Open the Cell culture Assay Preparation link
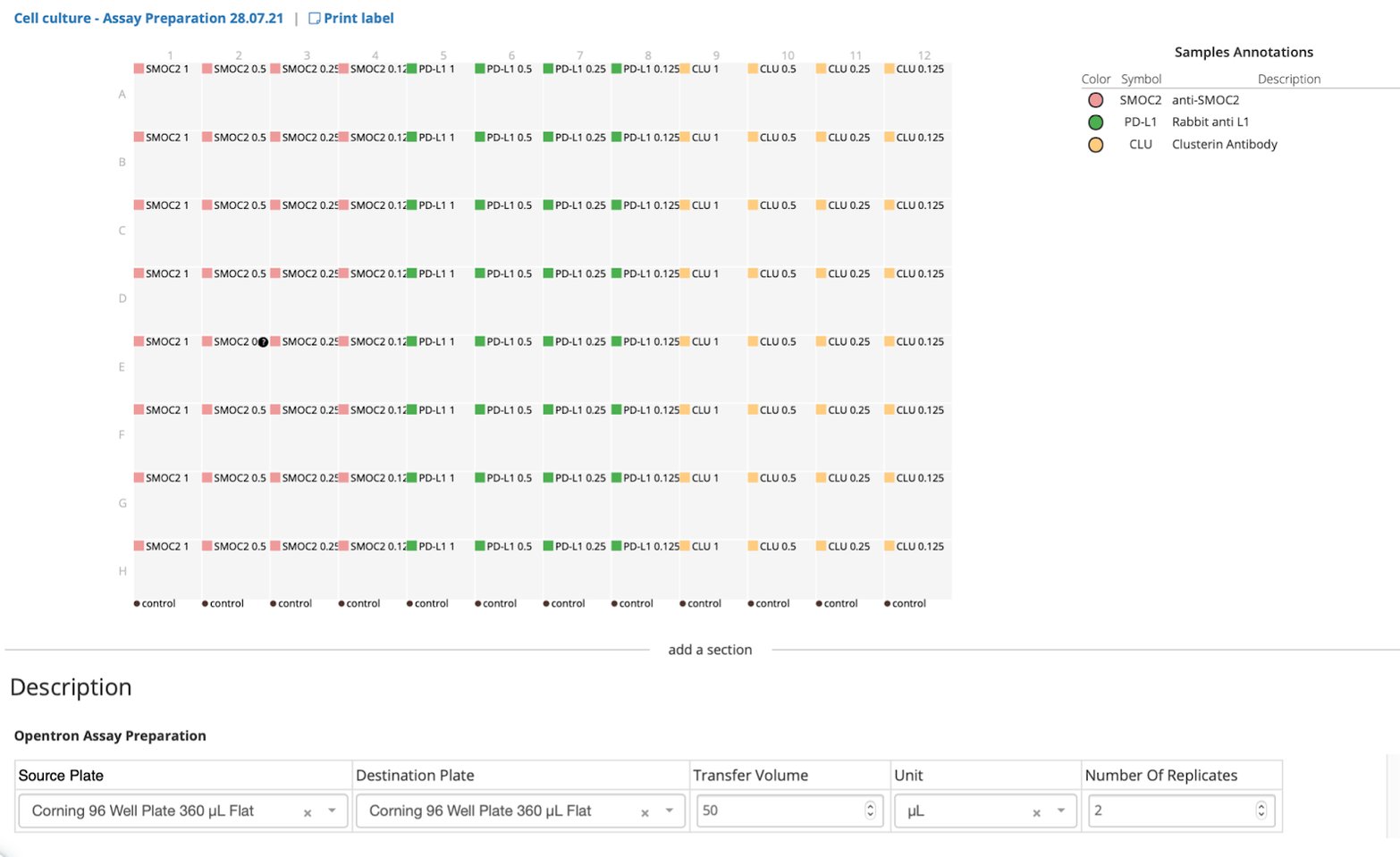Viewport: 1400px width, 857px height. tap(148, 17)
